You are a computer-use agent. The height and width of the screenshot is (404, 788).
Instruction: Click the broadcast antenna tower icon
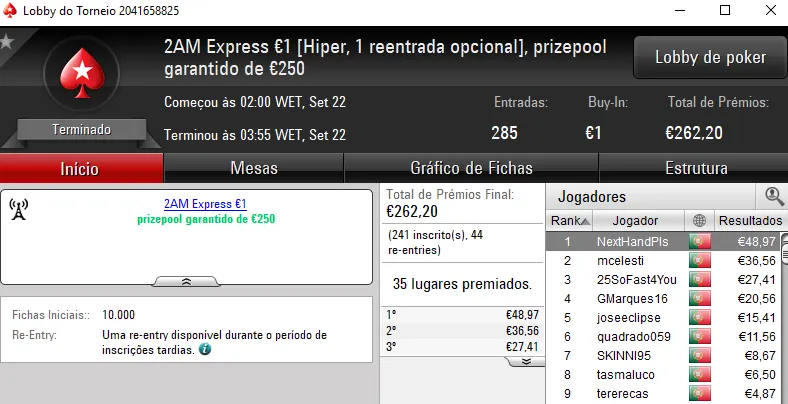pyautogui.click(x=18, y=209)
